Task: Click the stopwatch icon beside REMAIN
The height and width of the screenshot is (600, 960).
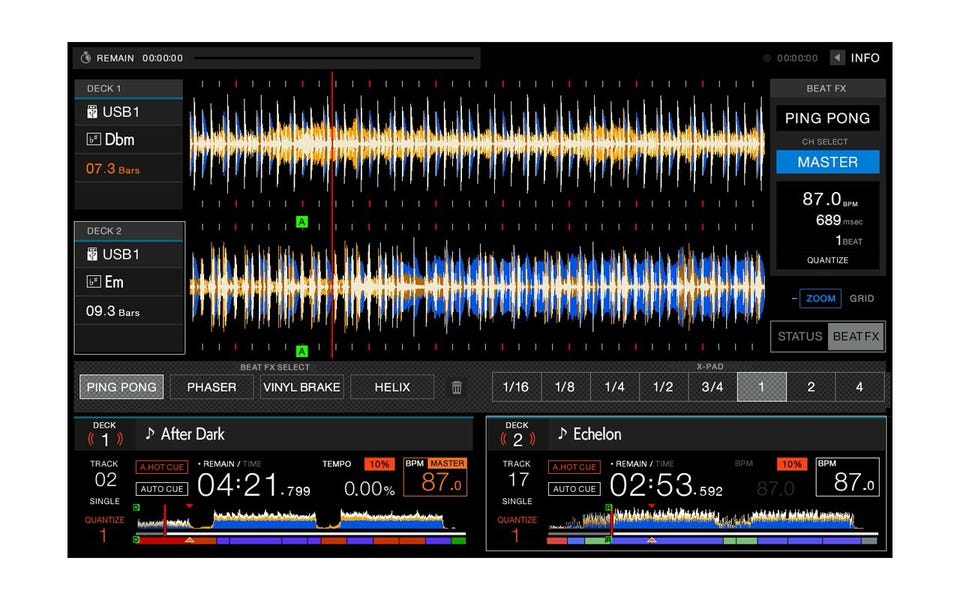Action: coord(86,58)
